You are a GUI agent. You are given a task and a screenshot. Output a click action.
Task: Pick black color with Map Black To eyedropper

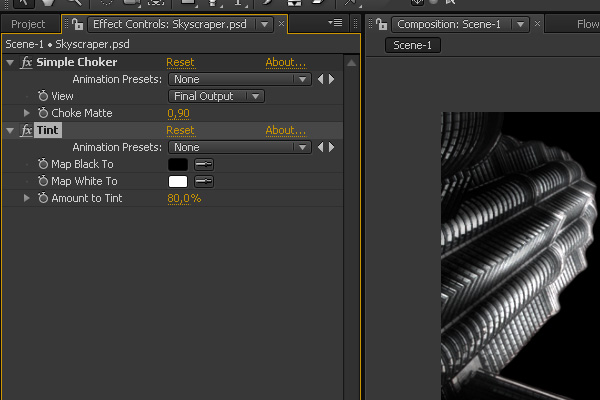[x=204, y=165]
